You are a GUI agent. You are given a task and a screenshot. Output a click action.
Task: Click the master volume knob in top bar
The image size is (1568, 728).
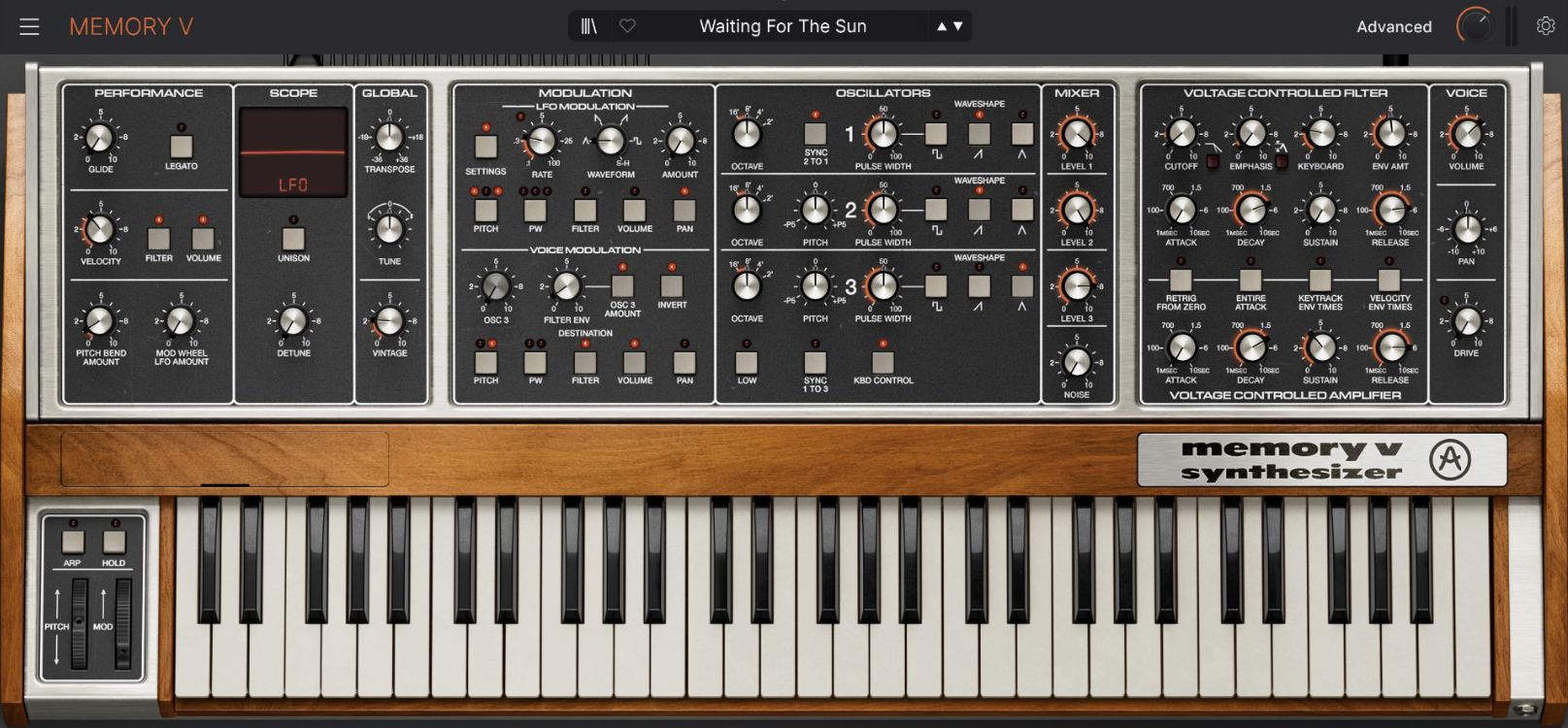point(1474,26)
